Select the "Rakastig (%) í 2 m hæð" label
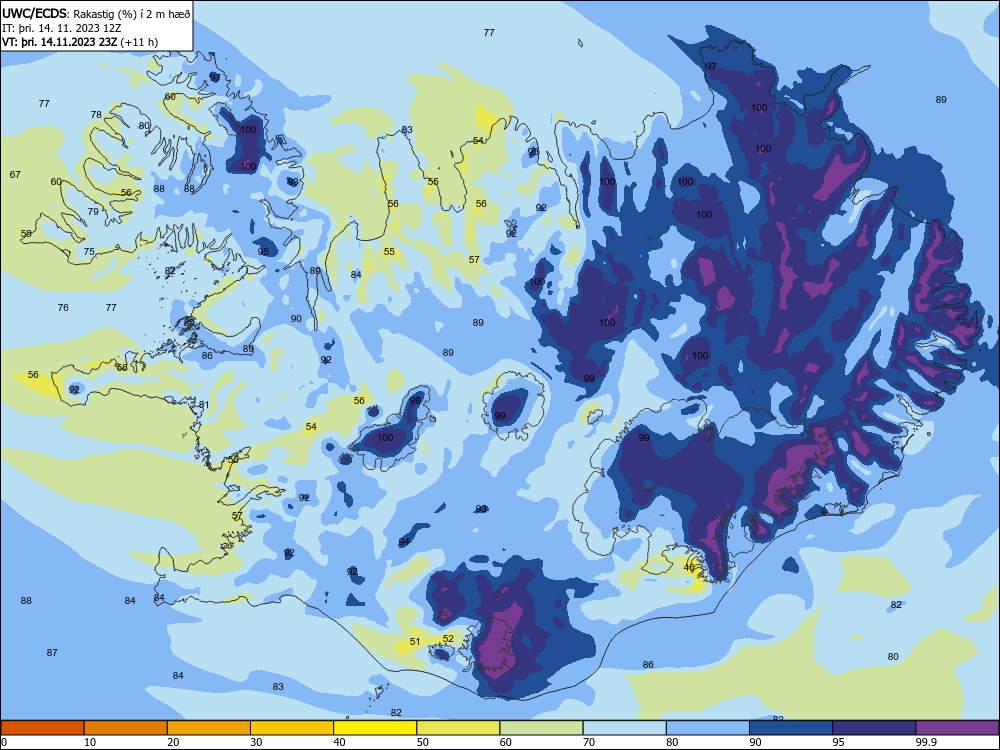This screenshot has width=1000, height=750. [132, 14]
